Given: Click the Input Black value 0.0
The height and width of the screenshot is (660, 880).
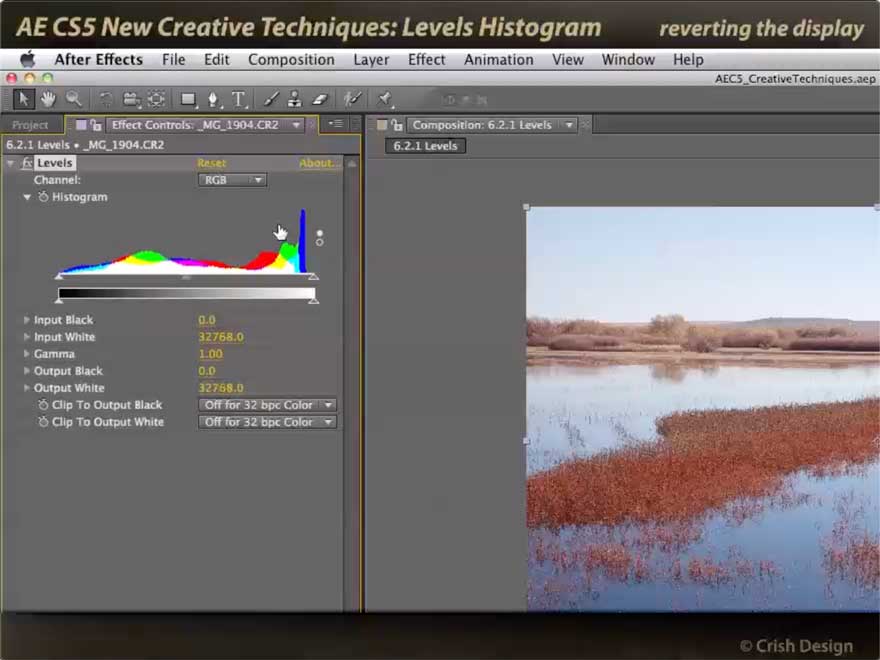Looking at the screenshot, I should tap(207, 320).
